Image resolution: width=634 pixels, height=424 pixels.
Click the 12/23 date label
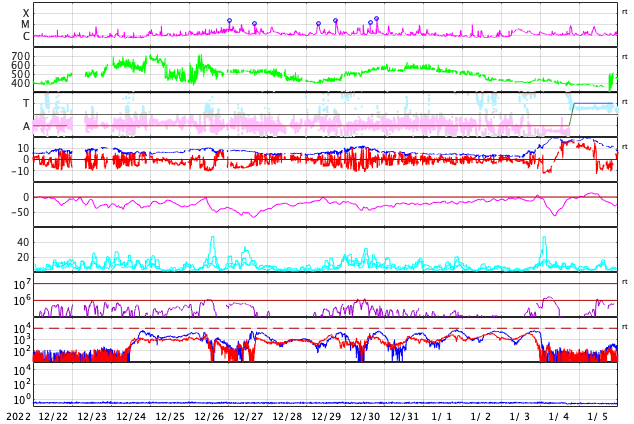pyautogui.click(x=92, y=417)
